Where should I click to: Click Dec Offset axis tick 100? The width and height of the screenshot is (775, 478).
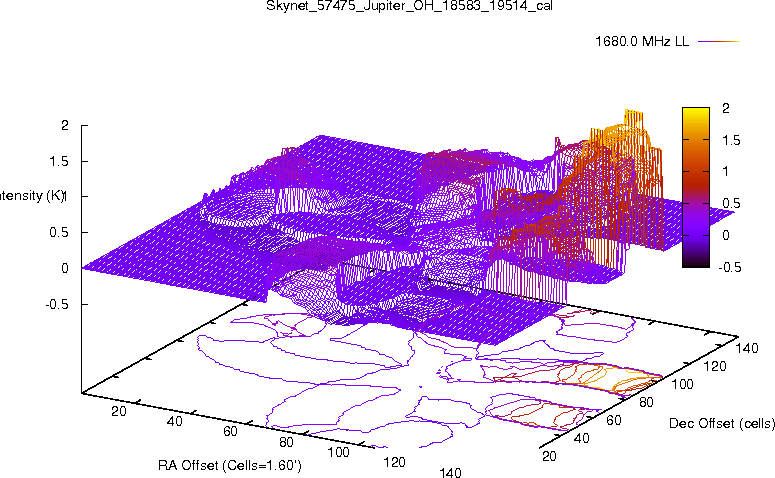tap(682, 385)
